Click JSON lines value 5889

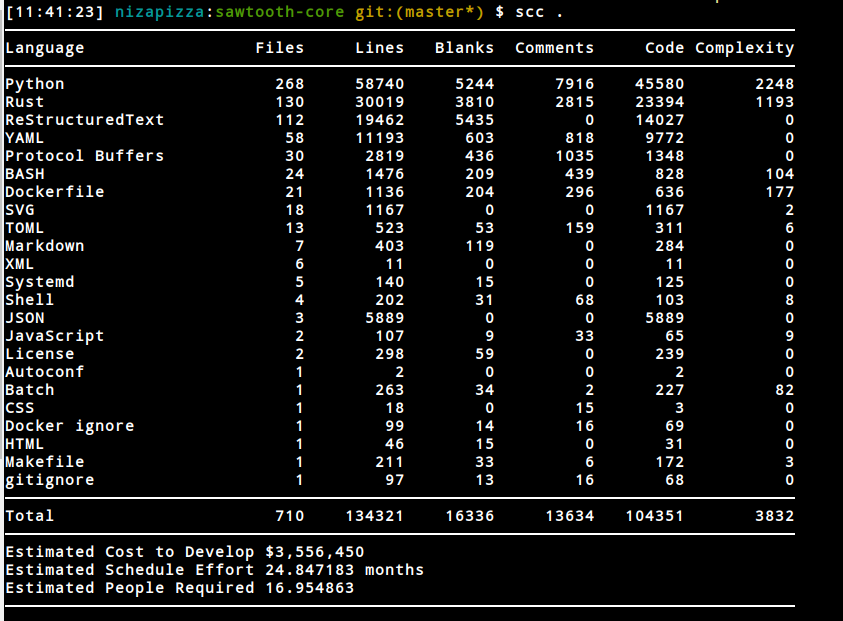coord(385,318)
